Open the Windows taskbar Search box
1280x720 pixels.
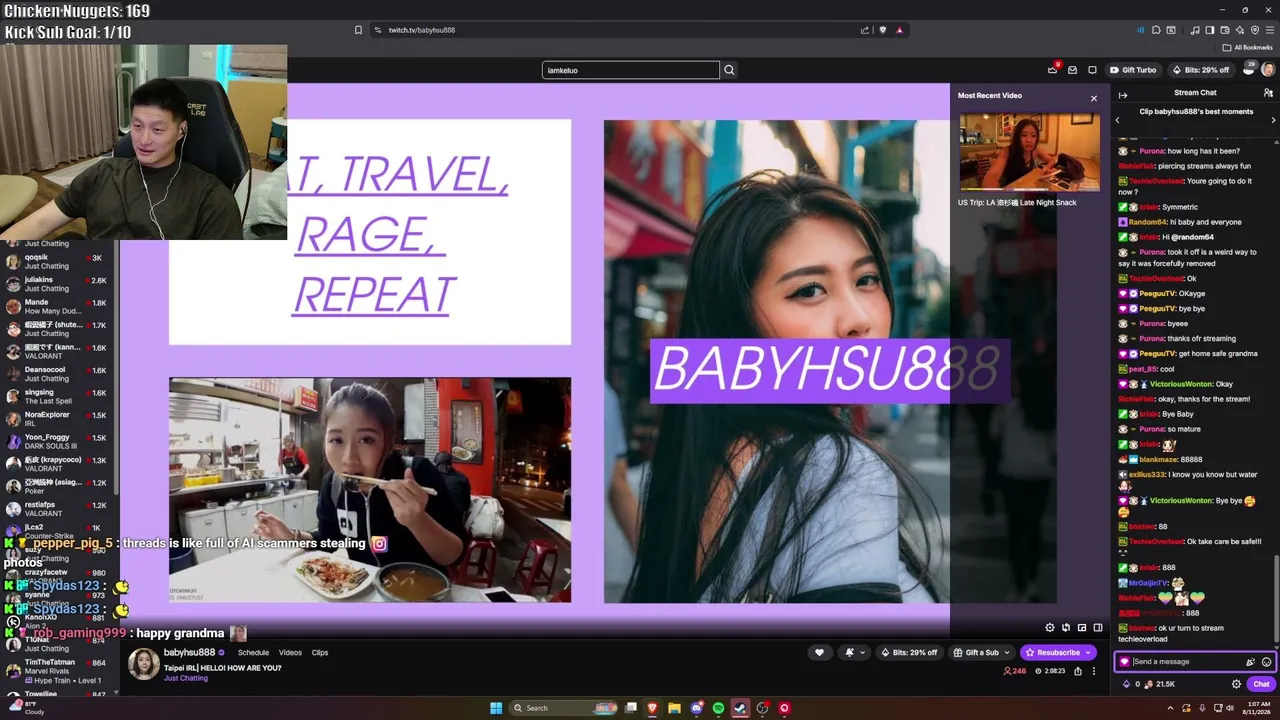(565, 708)
